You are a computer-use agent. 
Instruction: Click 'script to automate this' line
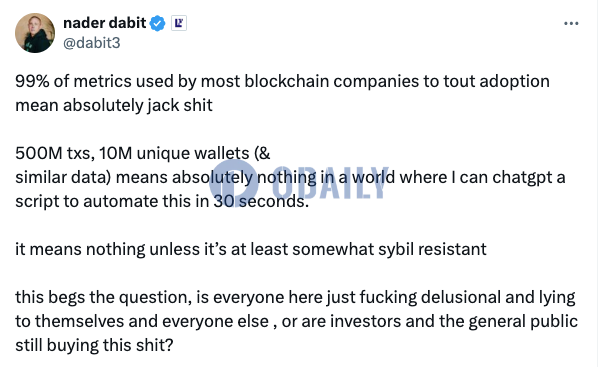[x=162, y=201]
